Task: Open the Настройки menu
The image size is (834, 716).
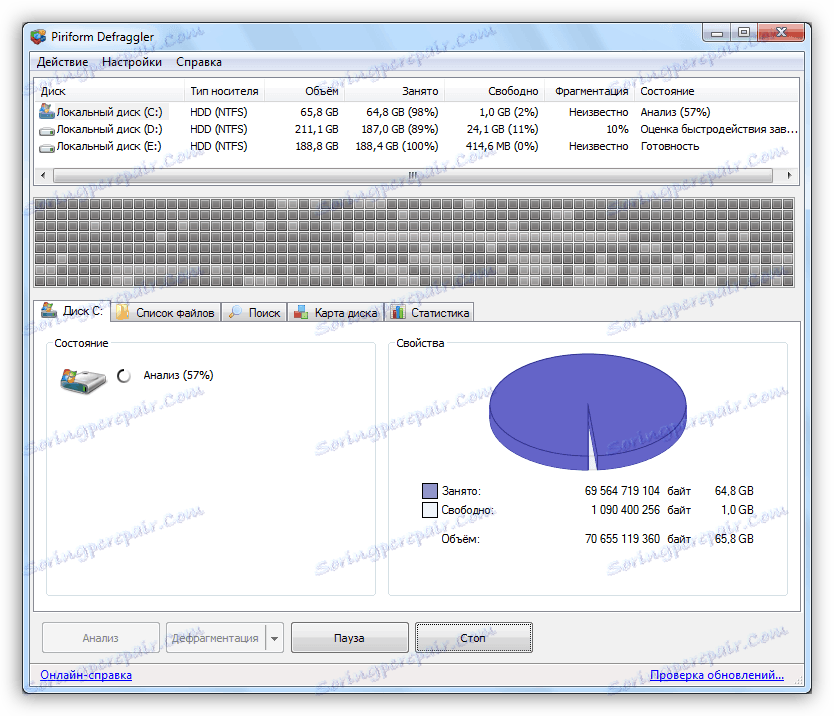Action: 132,62
